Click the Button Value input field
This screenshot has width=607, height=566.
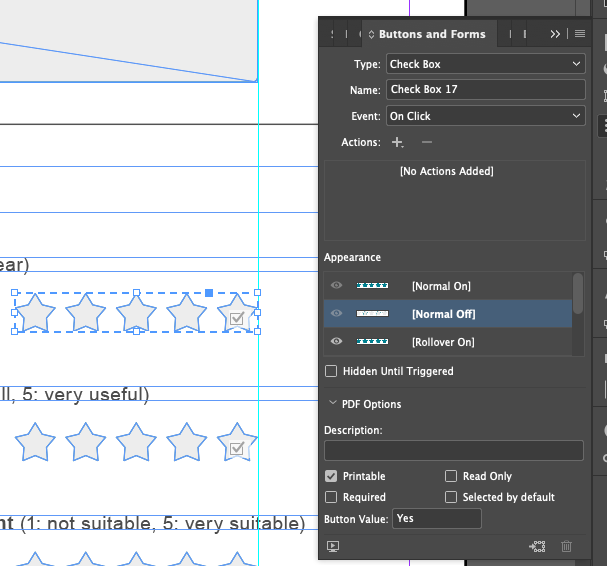point(436,519)
